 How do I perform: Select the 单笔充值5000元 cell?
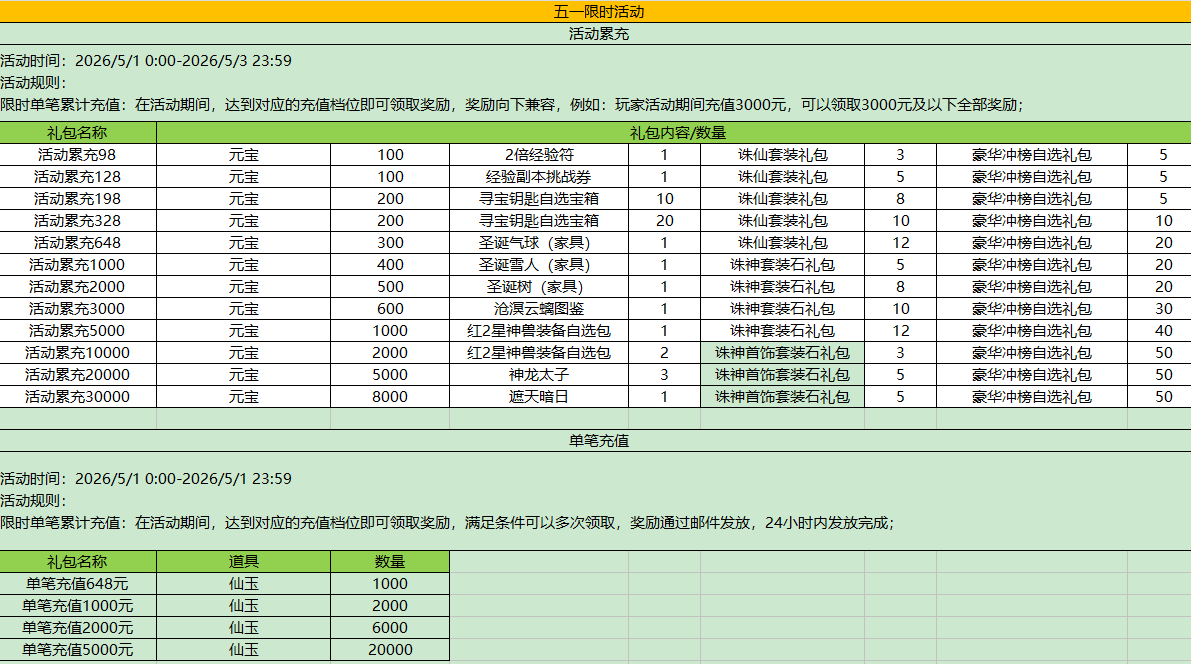78,650
